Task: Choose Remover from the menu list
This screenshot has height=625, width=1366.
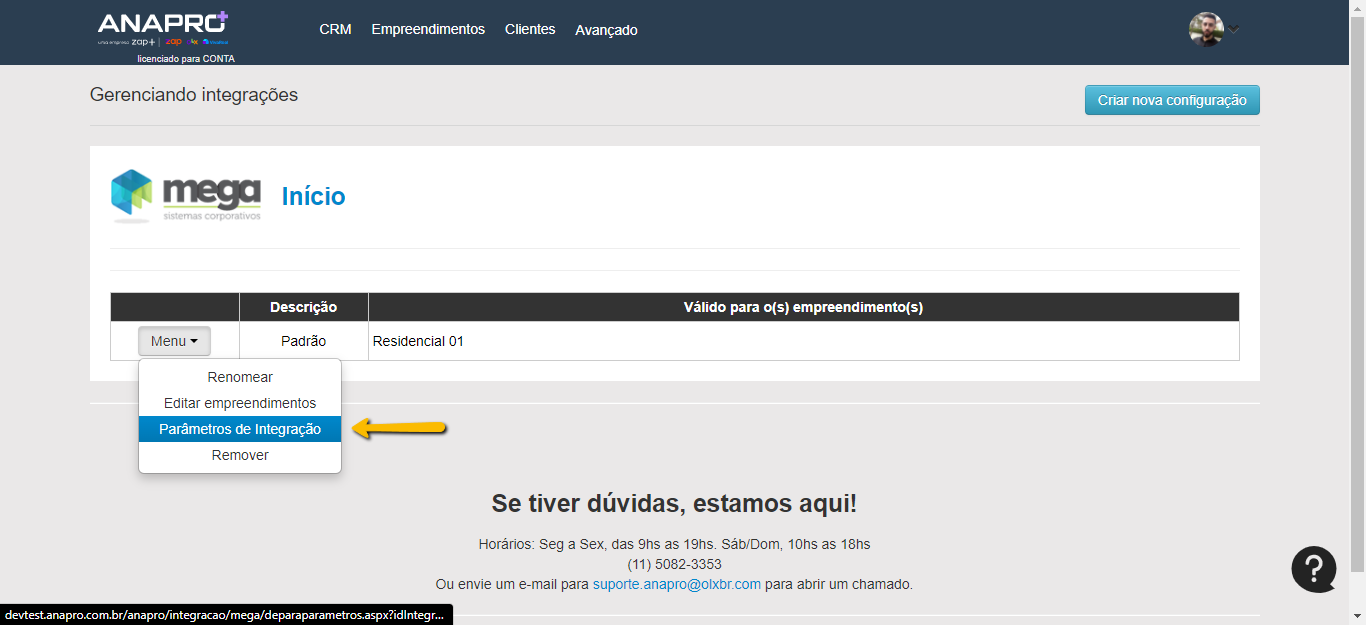Action: tap(240, 455)
